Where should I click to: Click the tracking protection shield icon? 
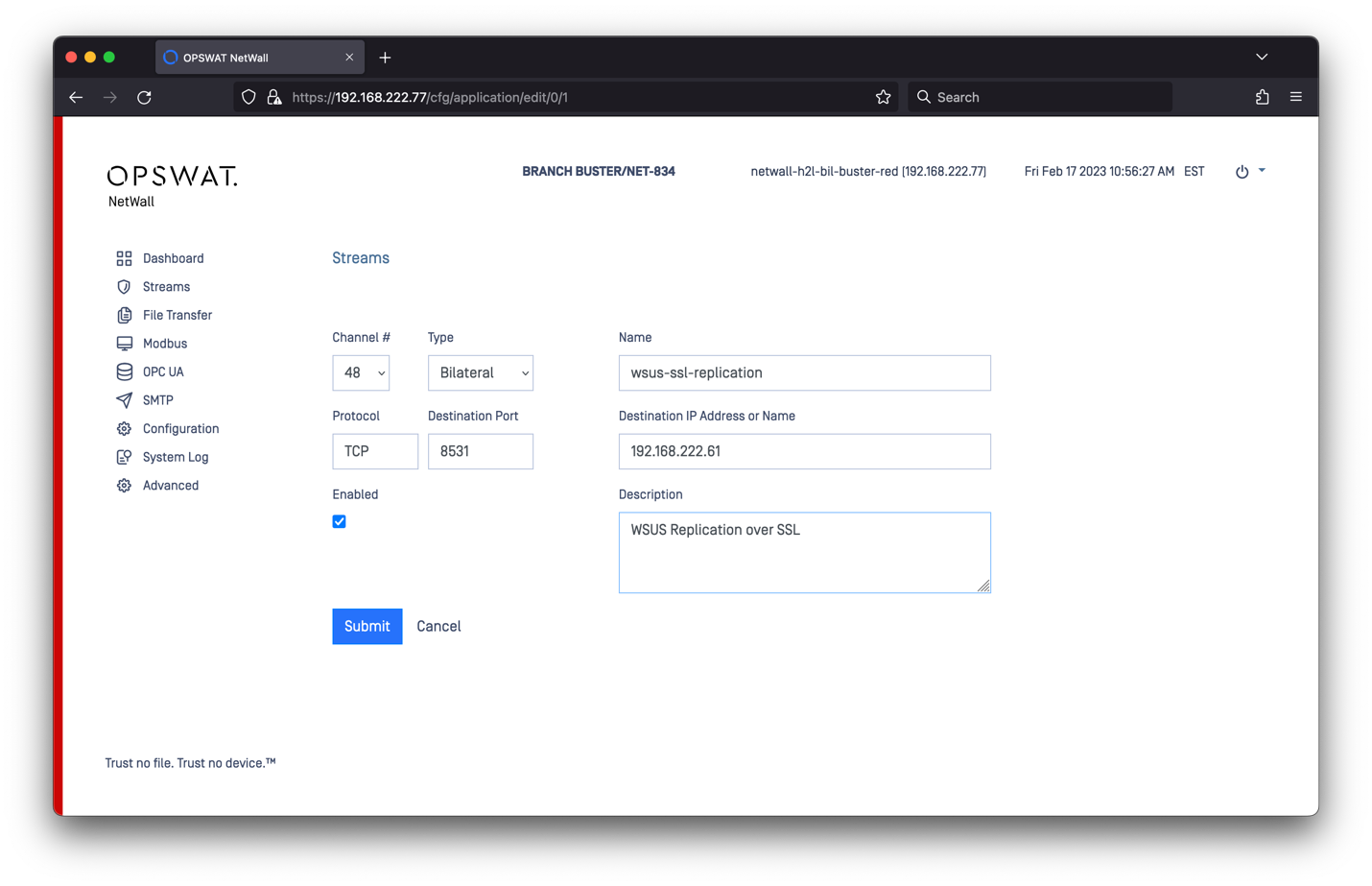(248, 97)
